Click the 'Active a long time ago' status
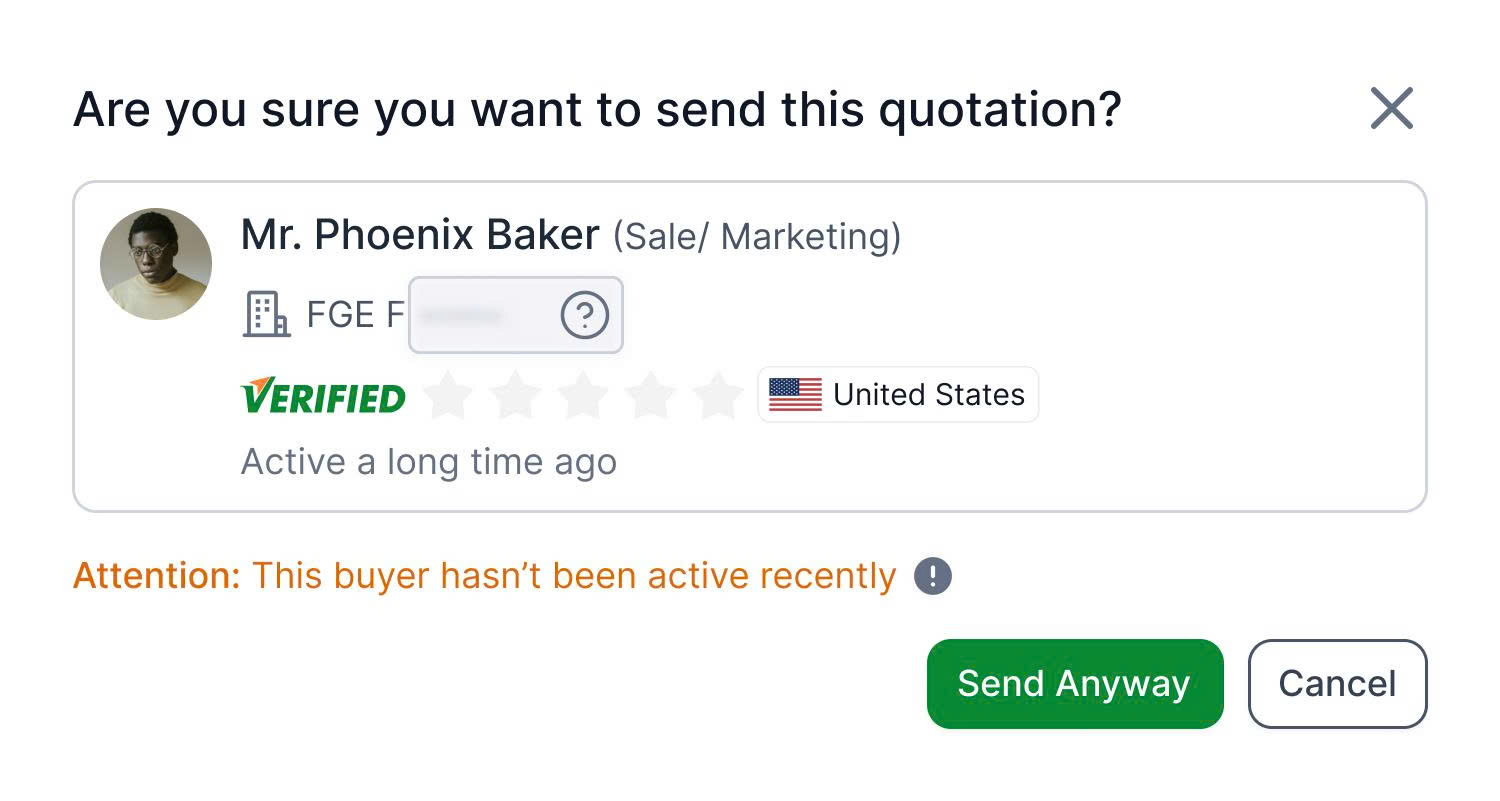Viewport: 1500px width, 801px height. click(x=429, y=462)
